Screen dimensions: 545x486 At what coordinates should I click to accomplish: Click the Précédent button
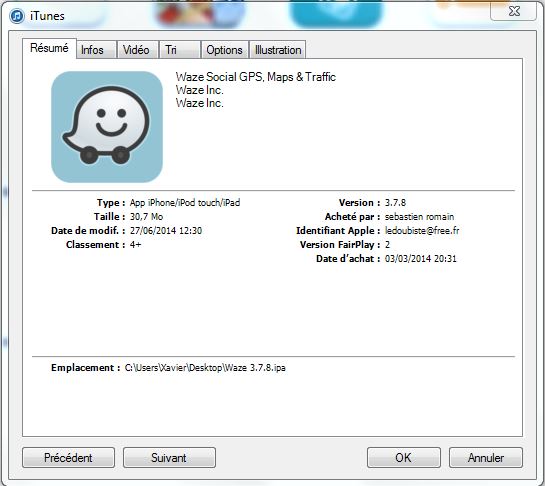pos(68,457)
